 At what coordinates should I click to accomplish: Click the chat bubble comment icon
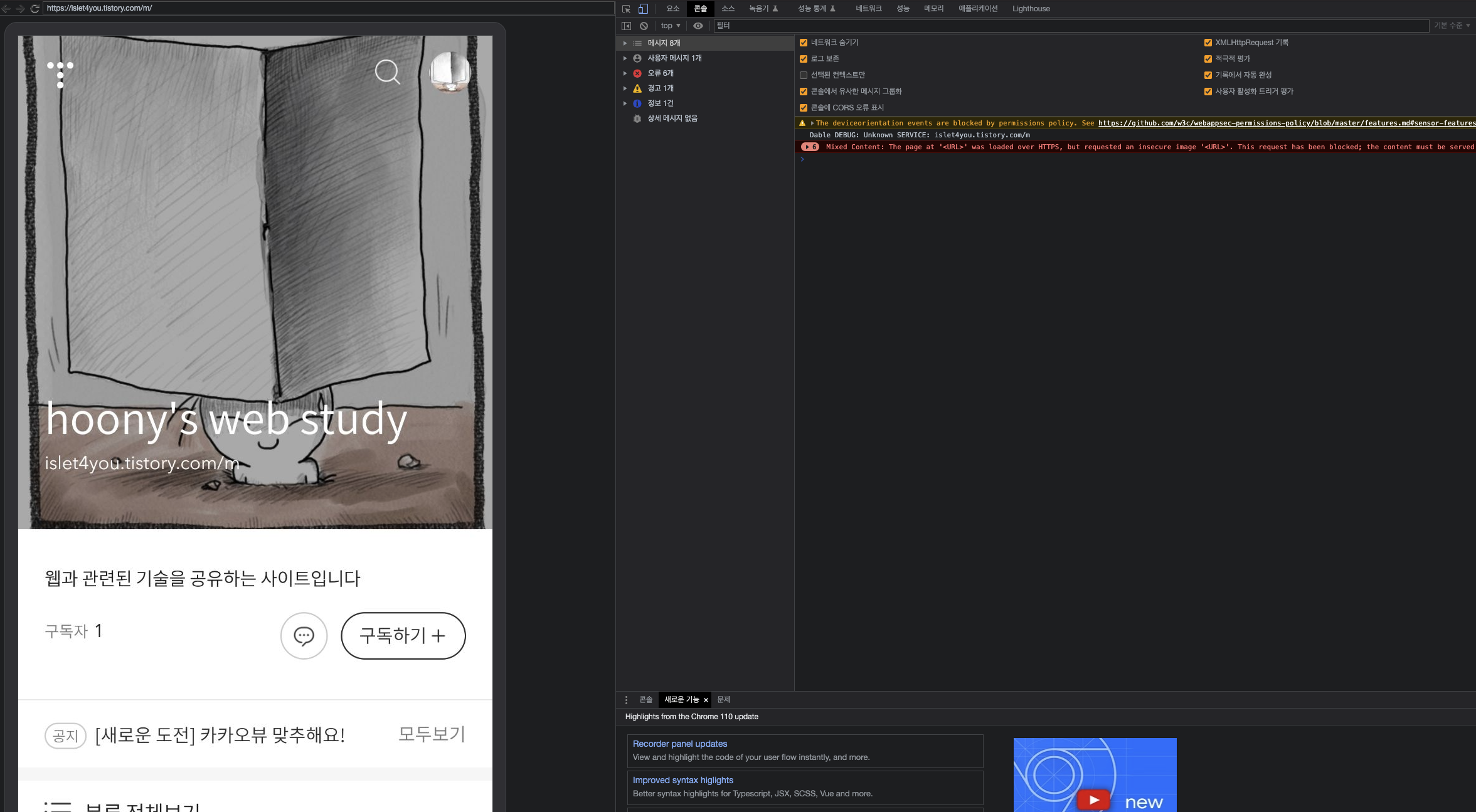[x=304, y=636]
